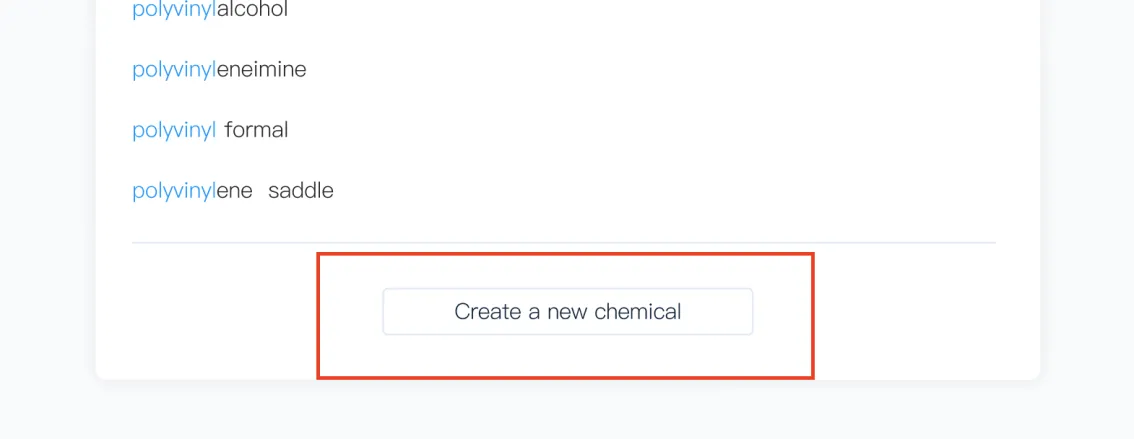Click blue "polyvinyl" text before "formal"

pyautogui.click(x=174, y=130)
